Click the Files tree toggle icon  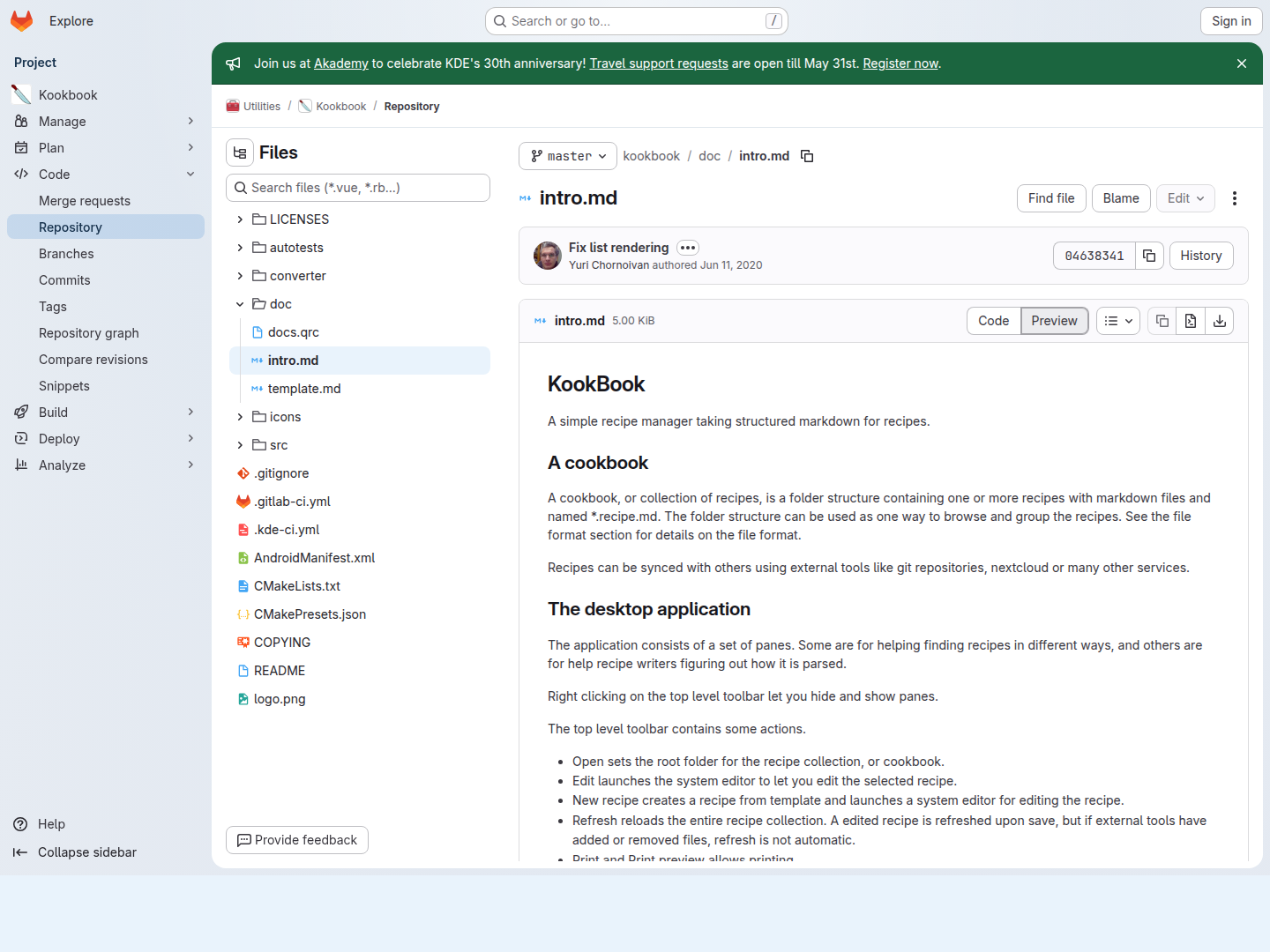[240, 152]
